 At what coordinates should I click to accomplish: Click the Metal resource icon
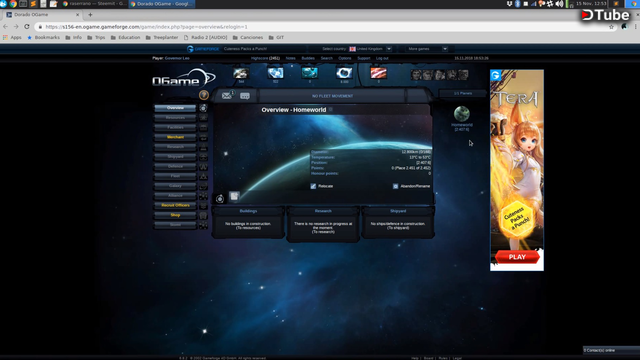(x=241, y=73)
